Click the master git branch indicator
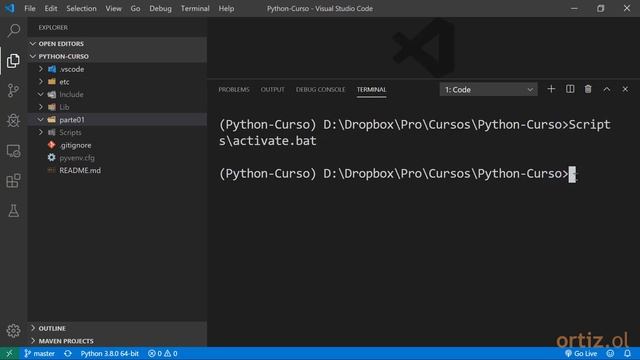The image size is (640, 360). pyautogui.click(x=40, y=353)
